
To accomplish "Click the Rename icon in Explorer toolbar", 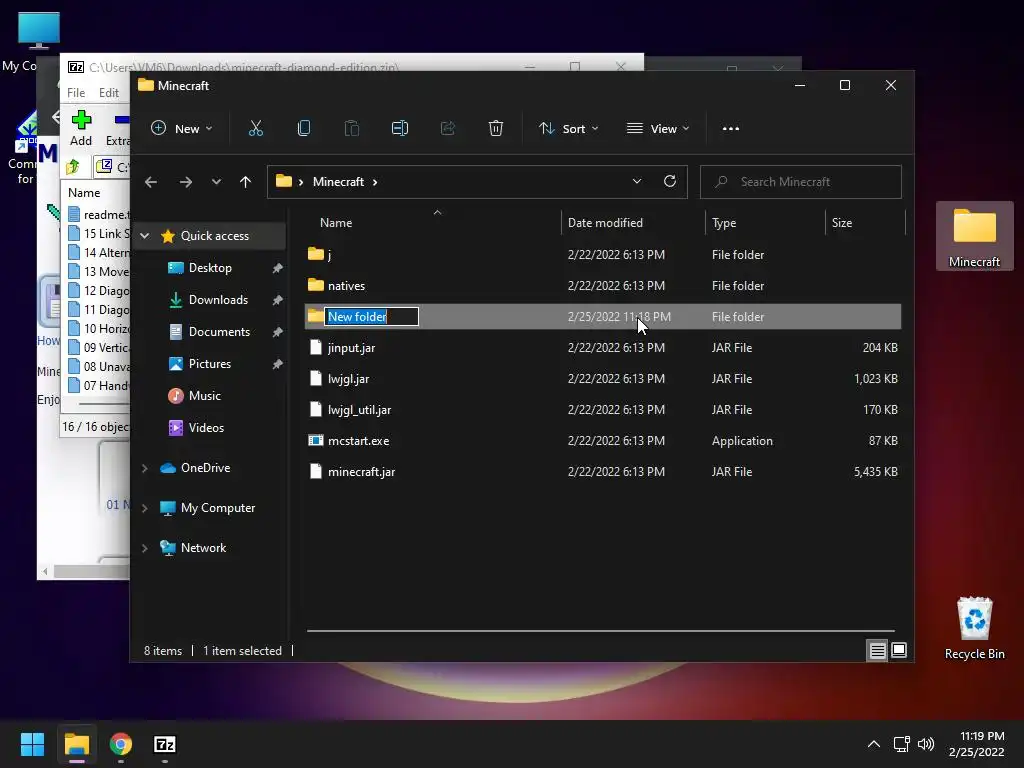I will pyautogui.click(x=400, y=129).
